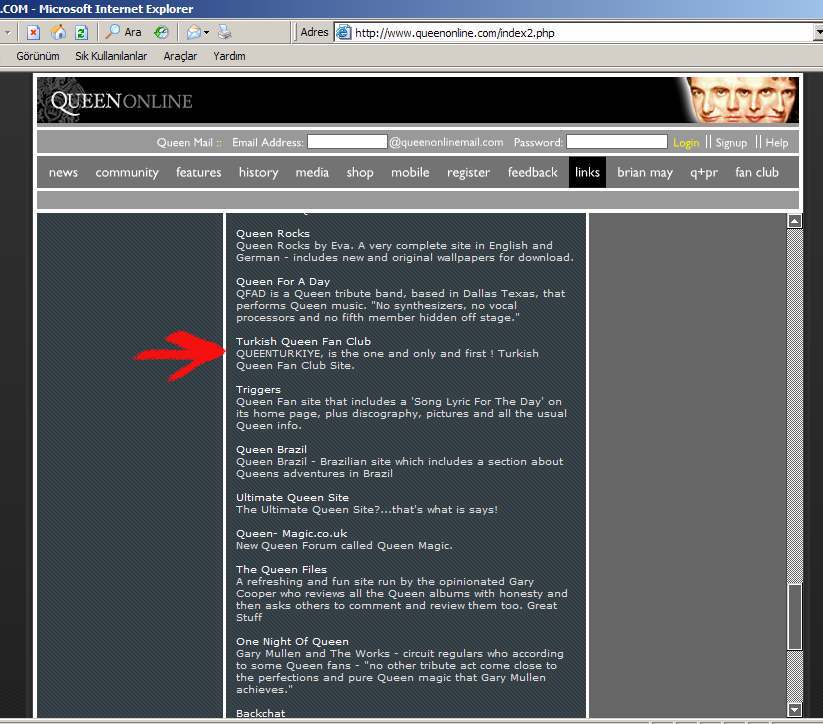This screenshot has height=724, width=823.
Task: Click the Refresh page toolbar icon
Action: click(x=81, y=33)
